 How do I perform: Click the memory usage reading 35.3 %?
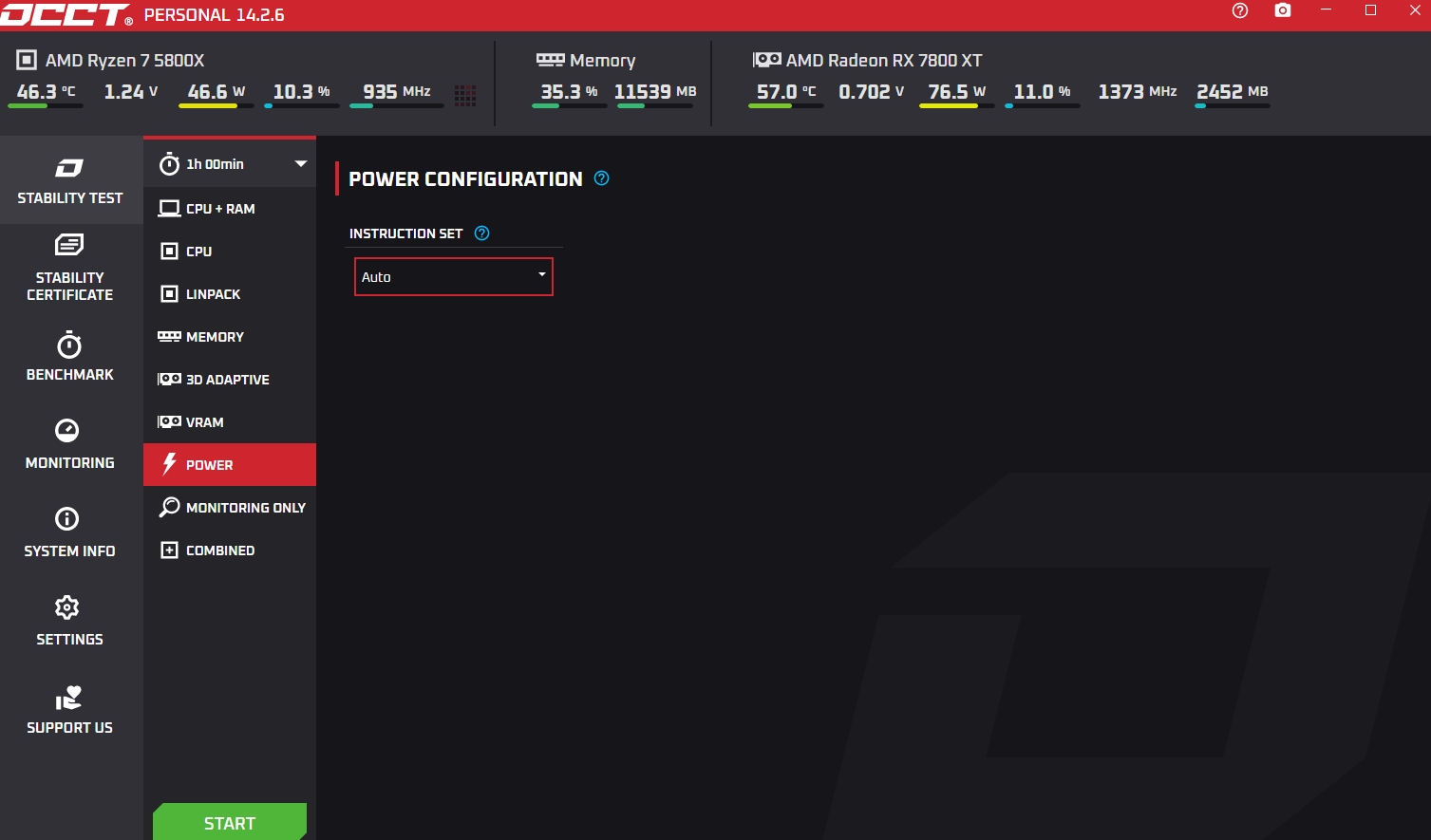(569, 92)
